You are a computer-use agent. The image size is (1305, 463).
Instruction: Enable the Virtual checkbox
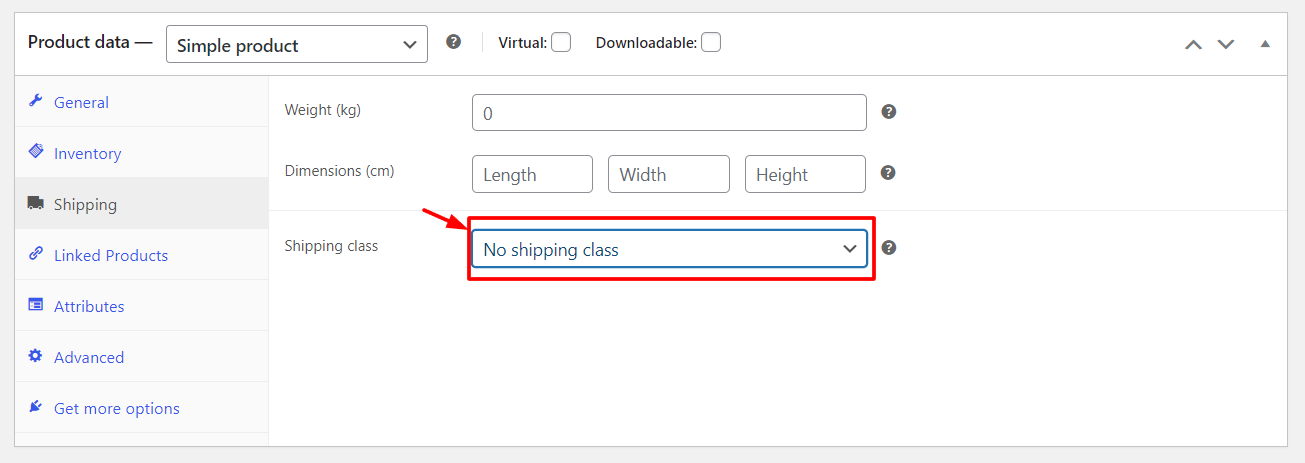point(561,43)
